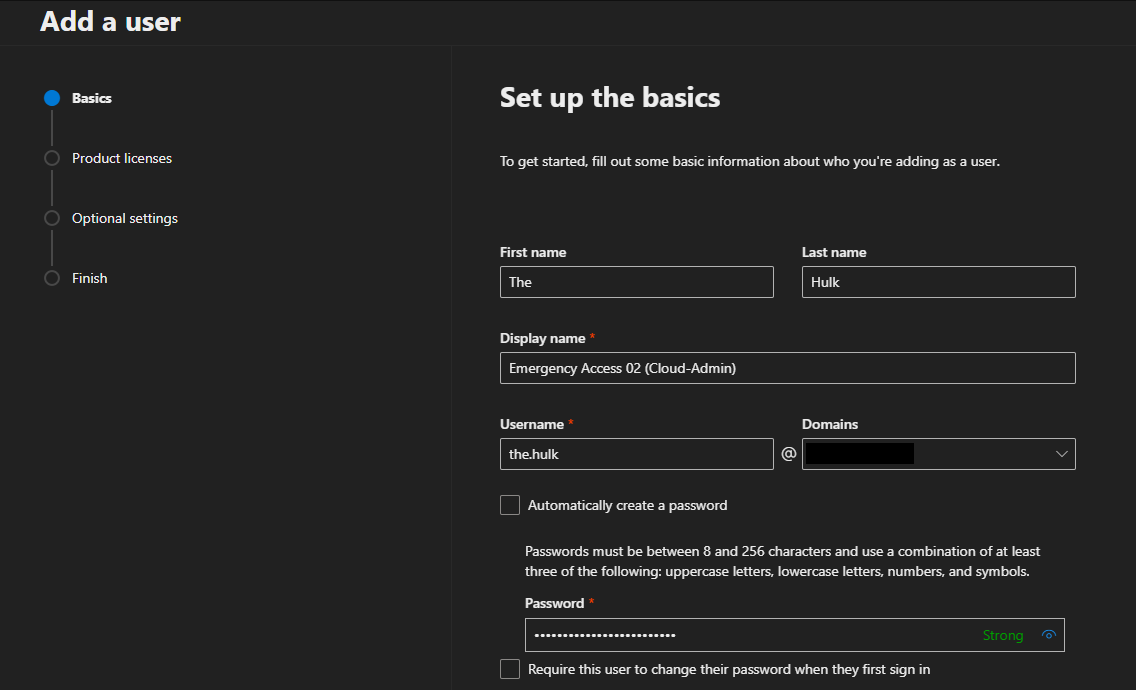The image size is (1136, 690).
Task: Expand the Domains dropdown chevron
Action: (1061, 454)
